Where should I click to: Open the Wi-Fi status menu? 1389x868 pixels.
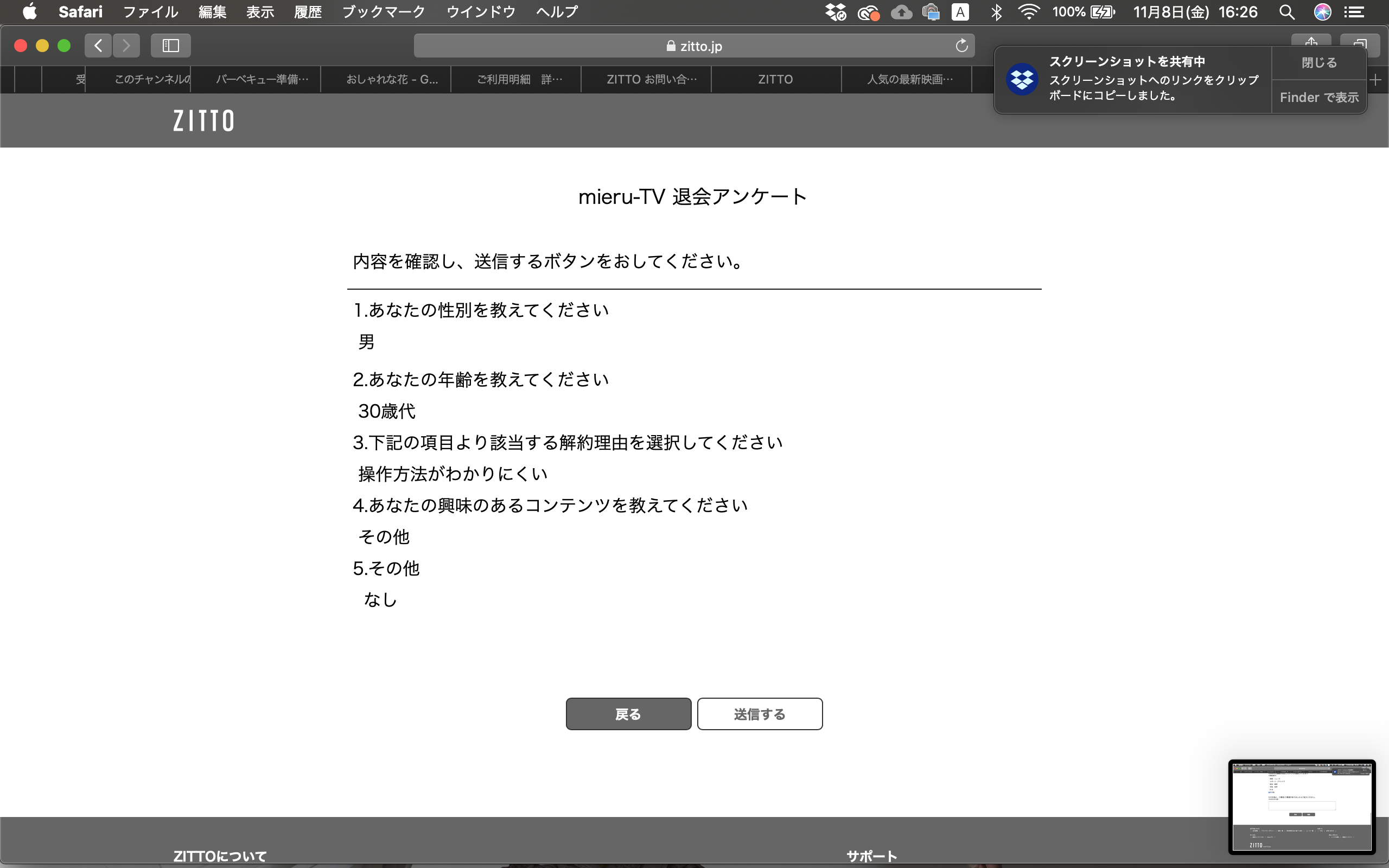pos(1029,11)
